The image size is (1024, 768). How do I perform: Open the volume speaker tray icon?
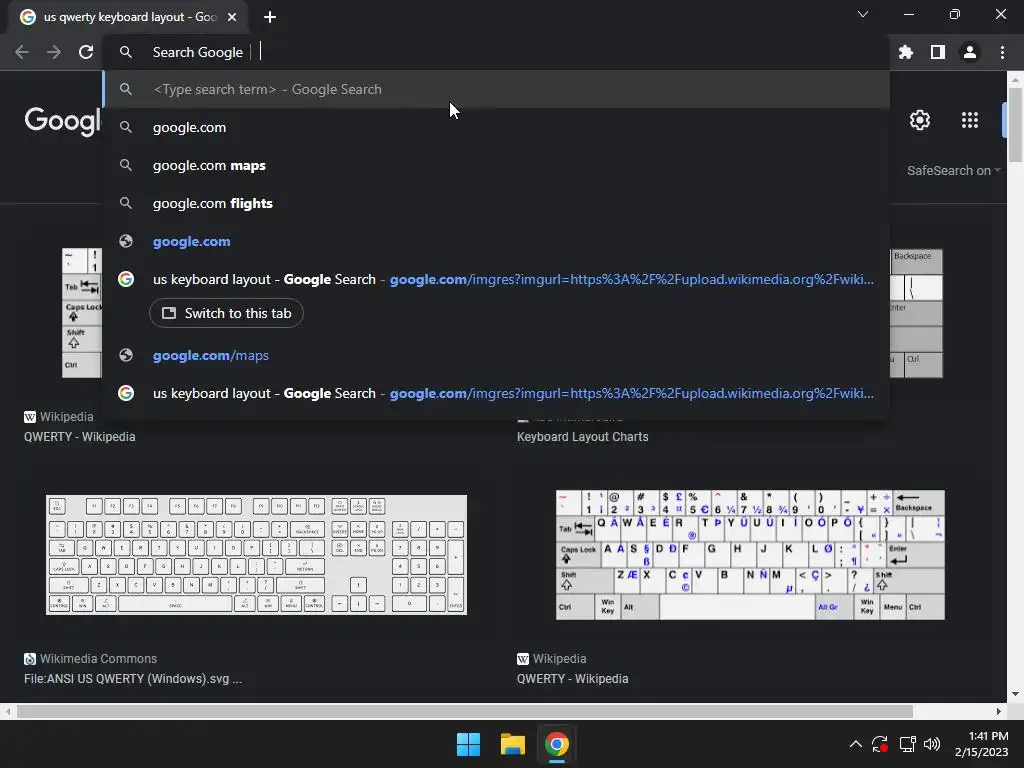coord(932,744)
